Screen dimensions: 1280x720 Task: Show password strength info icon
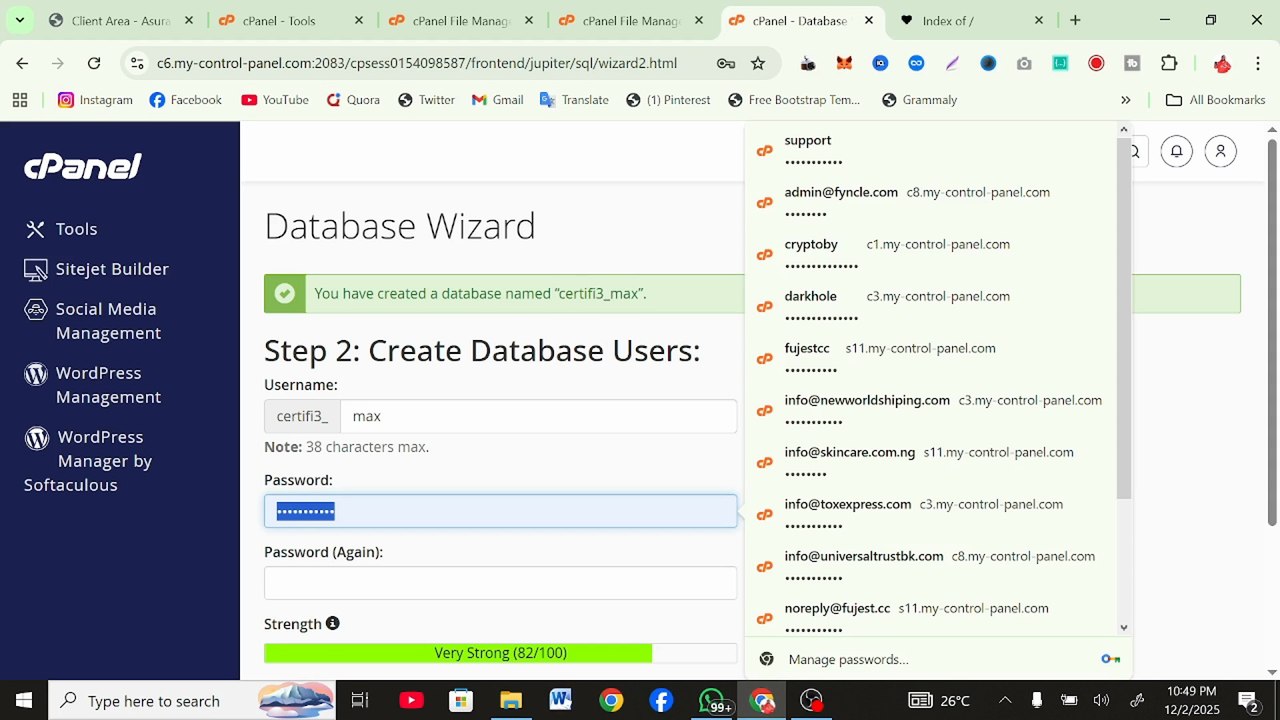click(332, 623)
